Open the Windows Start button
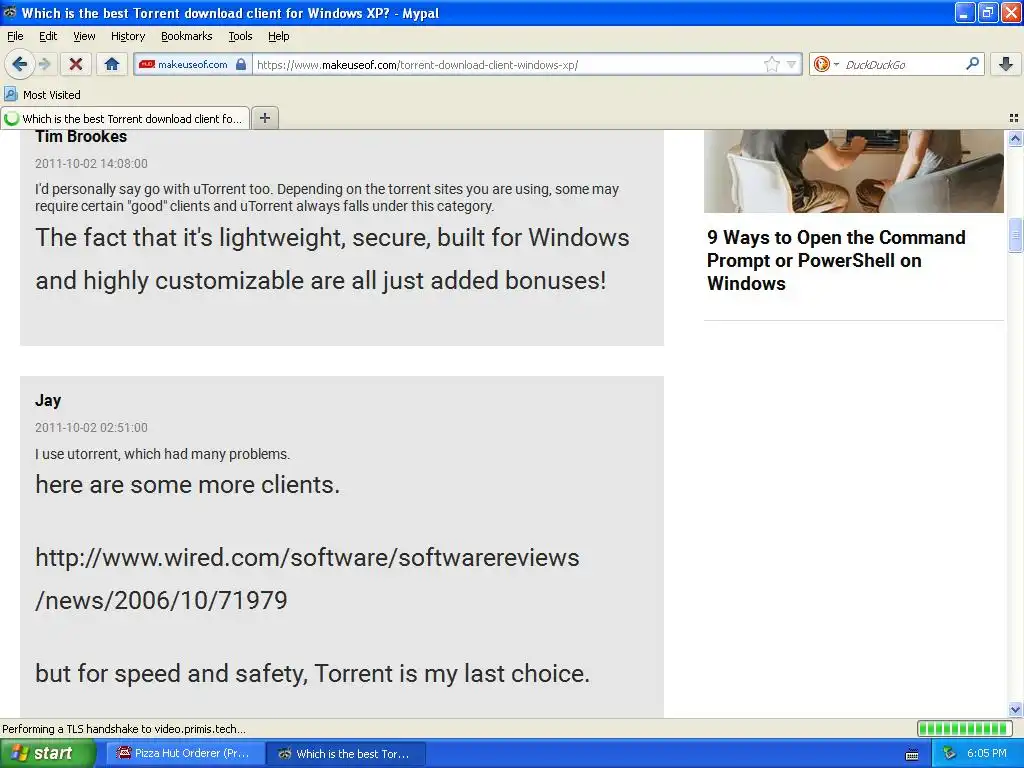This screenshot has width=1024, height=768. point(48,753)
